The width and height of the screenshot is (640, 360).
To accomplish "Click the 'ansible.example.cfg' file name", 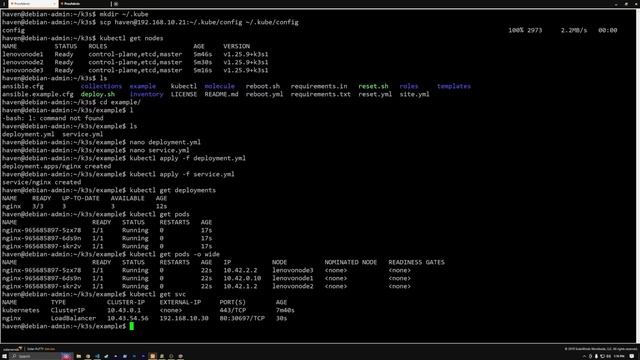I will click(38, 94).
